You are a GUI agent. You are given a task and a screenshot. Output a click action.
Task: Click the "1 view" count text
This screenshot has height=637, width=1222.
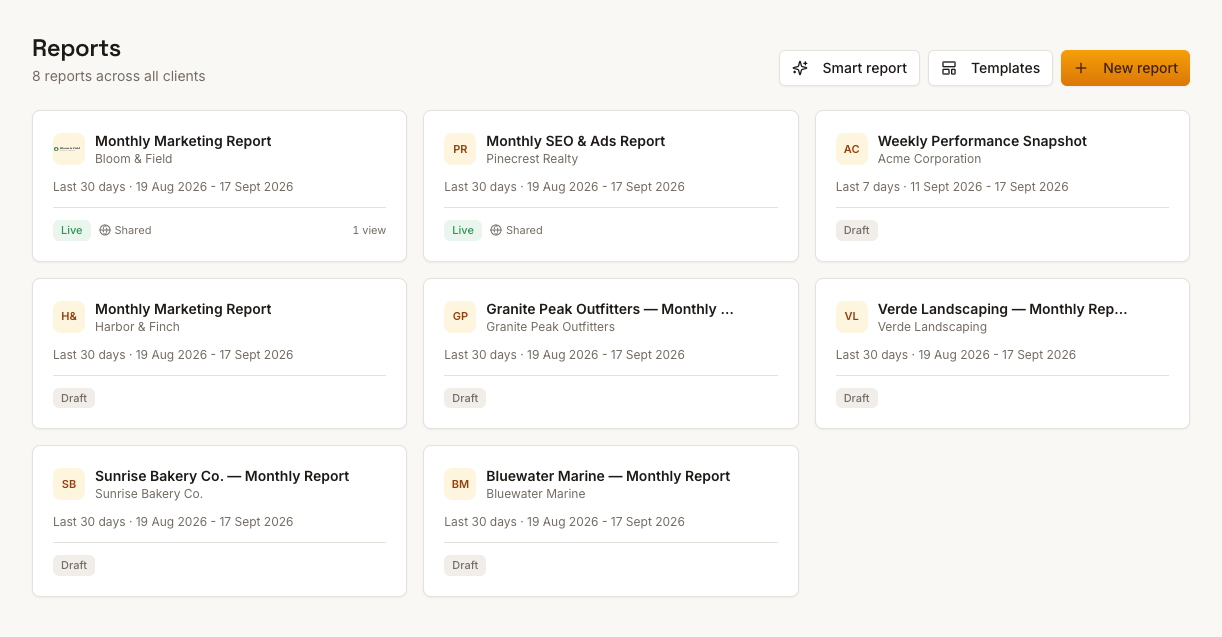tap(369, 230)
